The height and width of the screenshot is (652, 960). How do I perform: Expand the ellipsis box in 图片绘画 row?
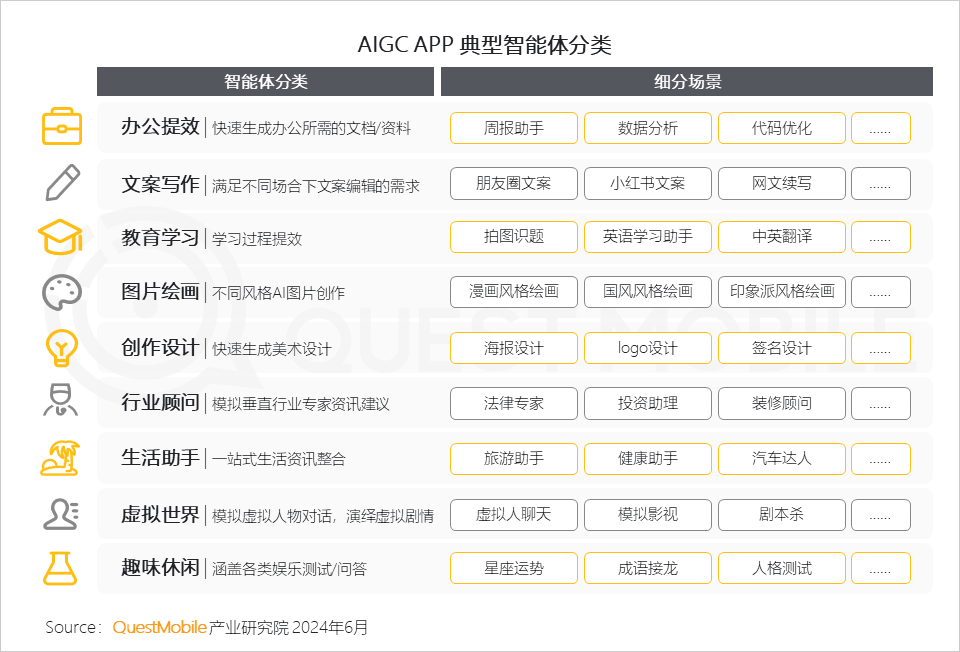coord(880,293)
